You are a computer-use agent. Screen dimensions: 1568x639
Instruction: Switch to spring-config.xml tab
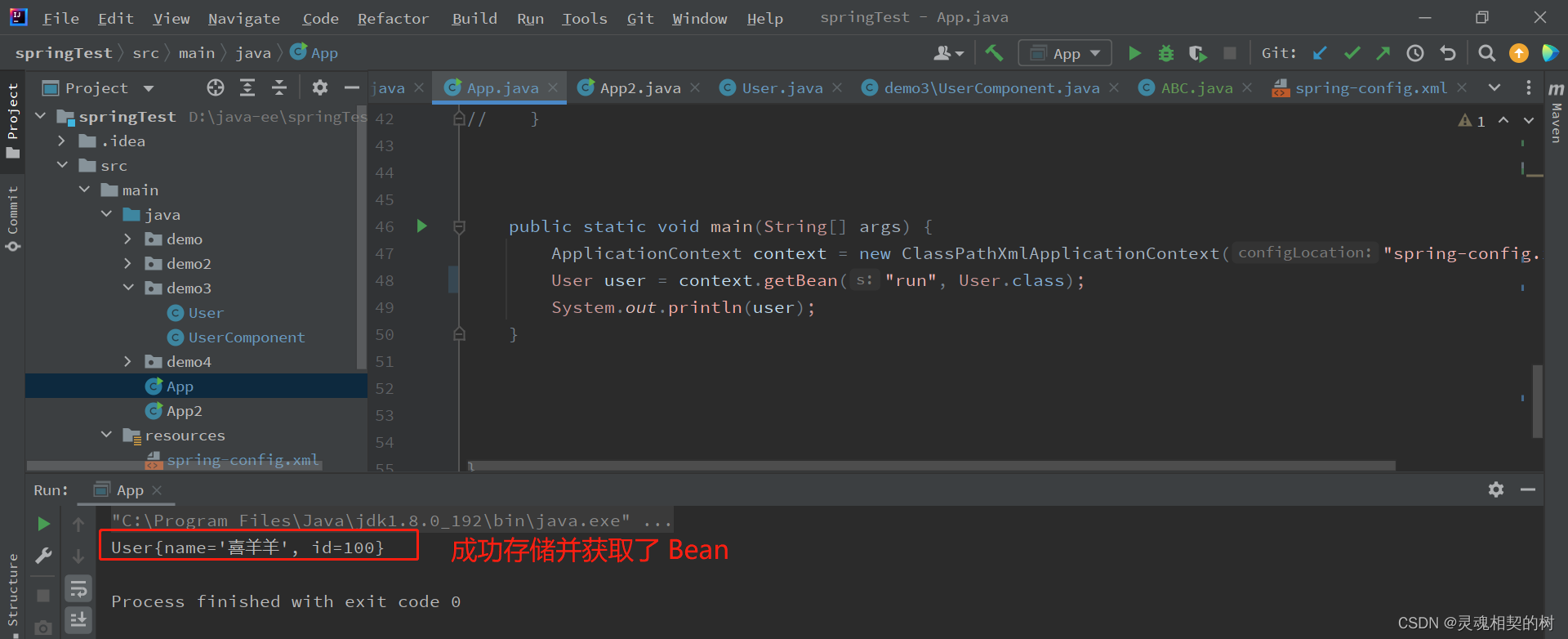point(1370,87)
